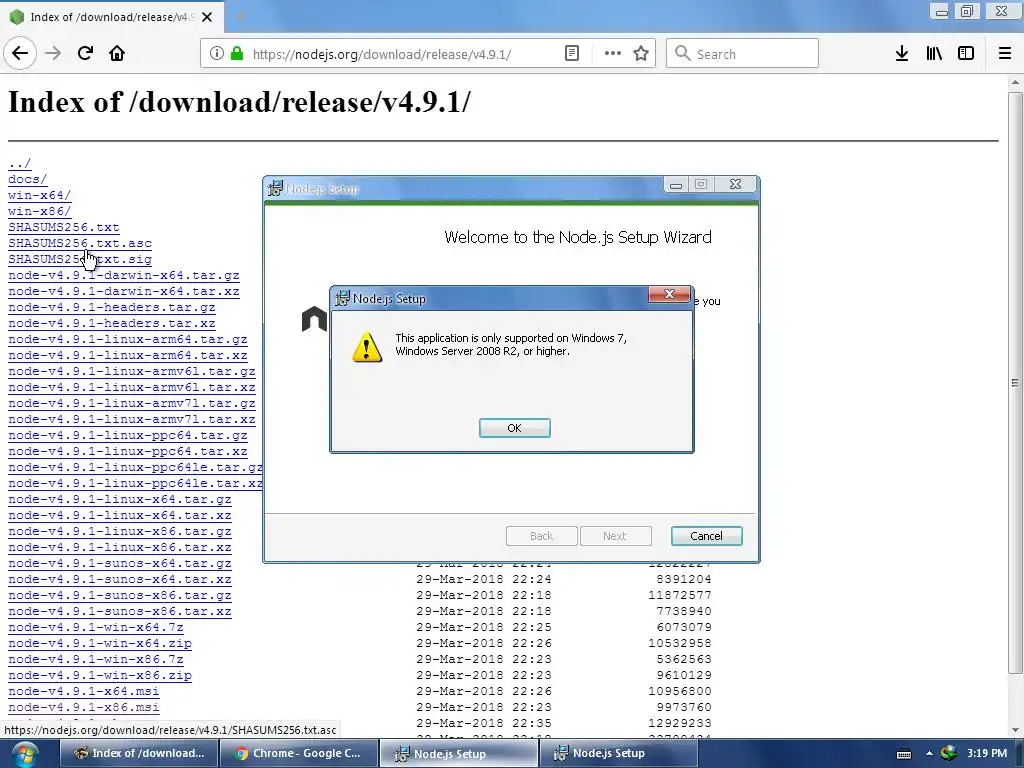Image resolution: width=1024 pixels, height=768 pixels.
Task: Click OK in the warning dialog
Action: [x=515, y=428]
